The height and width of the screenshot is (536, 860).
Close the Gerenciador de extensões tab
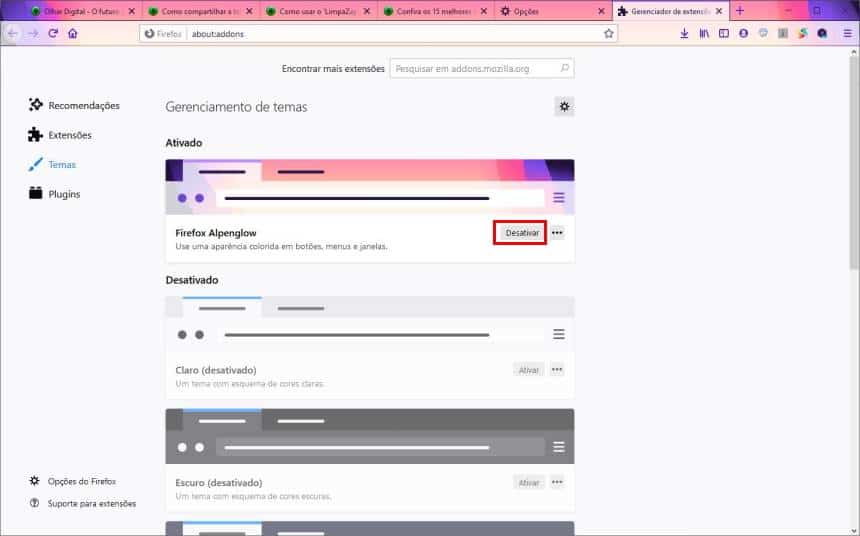(x=719, y=11)
